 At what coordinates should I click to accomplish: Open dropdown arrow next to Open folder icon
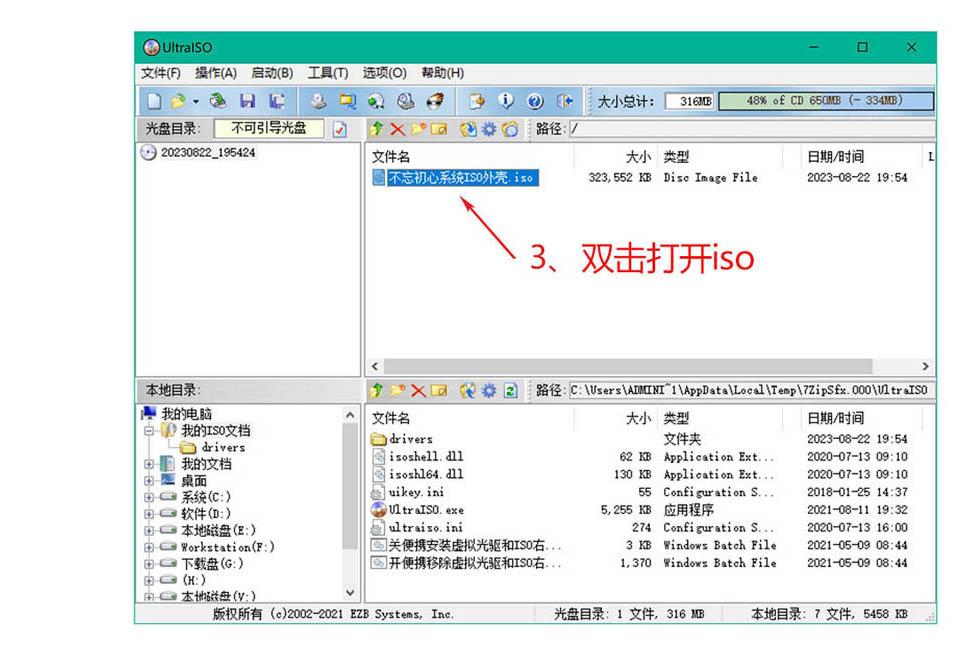[x=196, y=101]
